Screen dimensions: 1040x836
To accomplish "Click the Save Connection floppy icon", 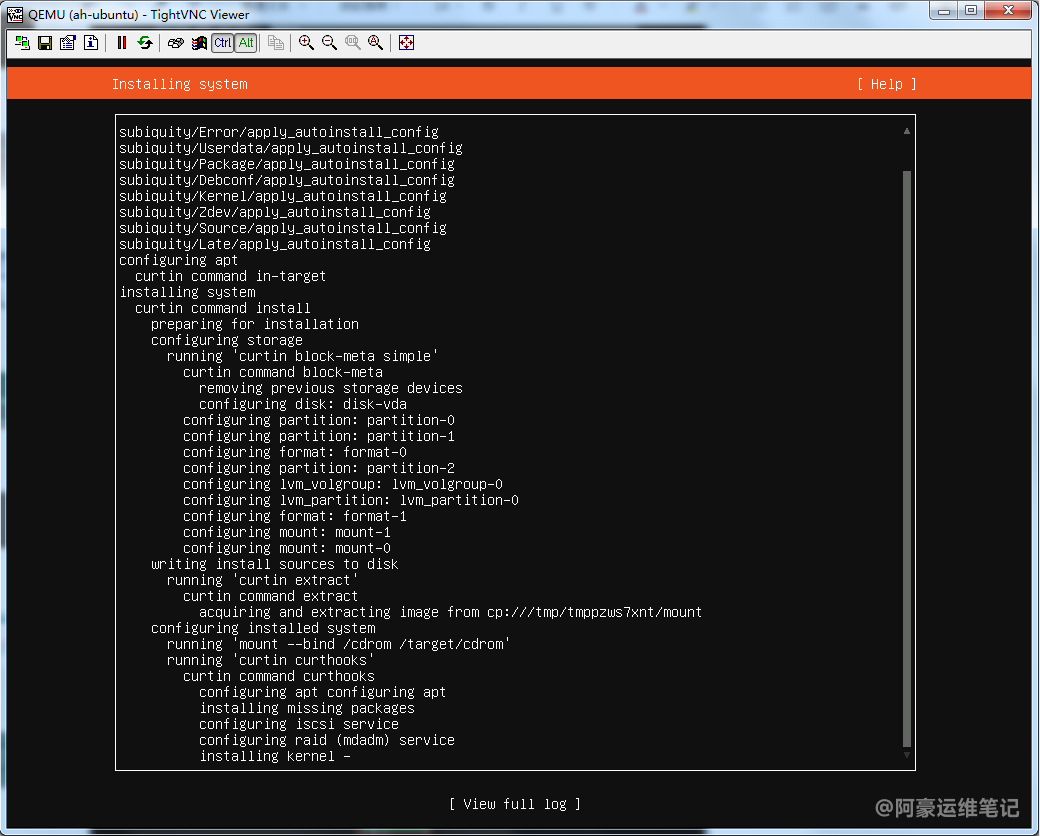I will [x=45, y=43].
